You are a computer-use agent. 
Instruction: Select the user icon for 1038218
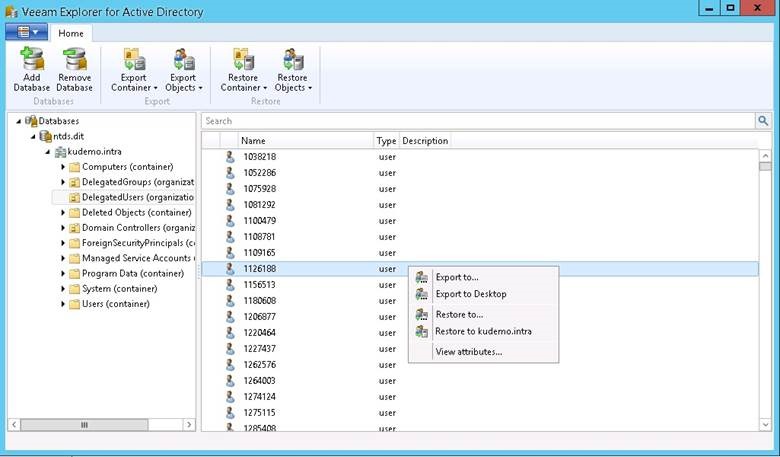pos(230,157)
